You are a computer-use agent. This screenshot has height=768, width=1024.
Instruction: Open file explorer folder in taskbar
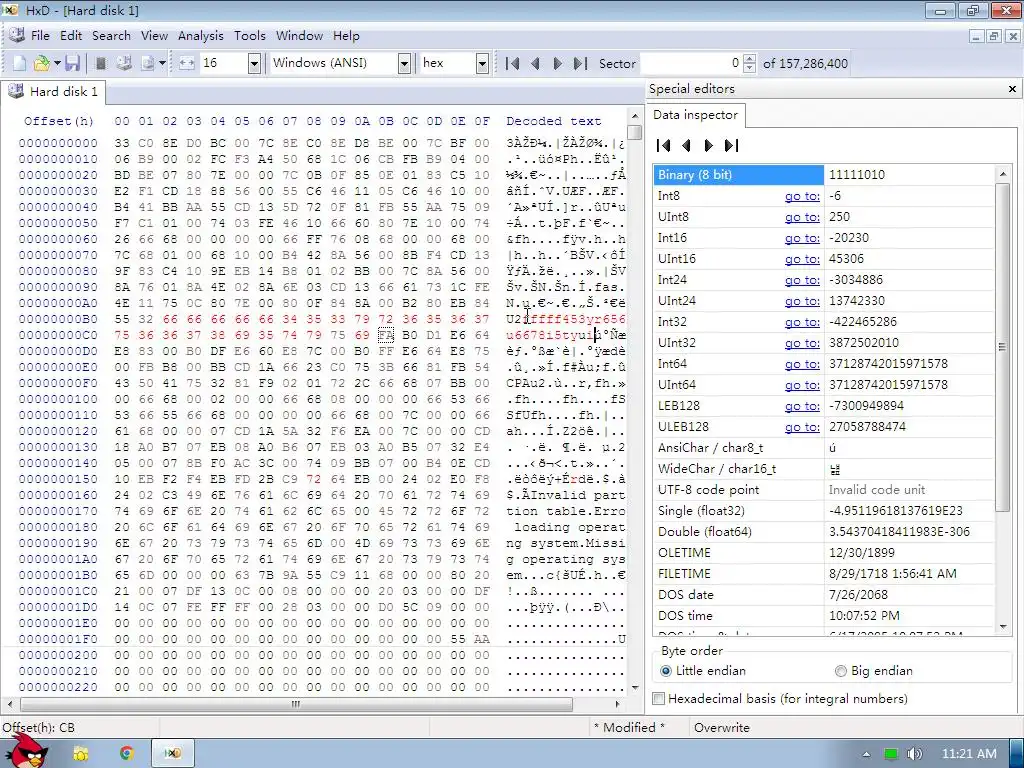pos(81,754)
